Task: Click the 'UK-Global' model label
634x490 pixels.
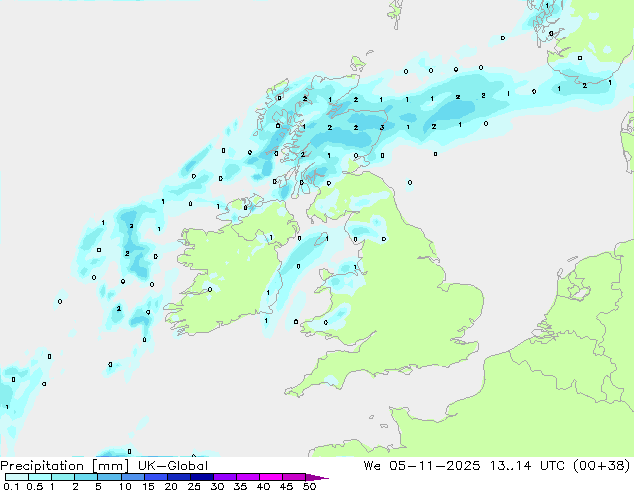Action: click(x=173, y=466)
